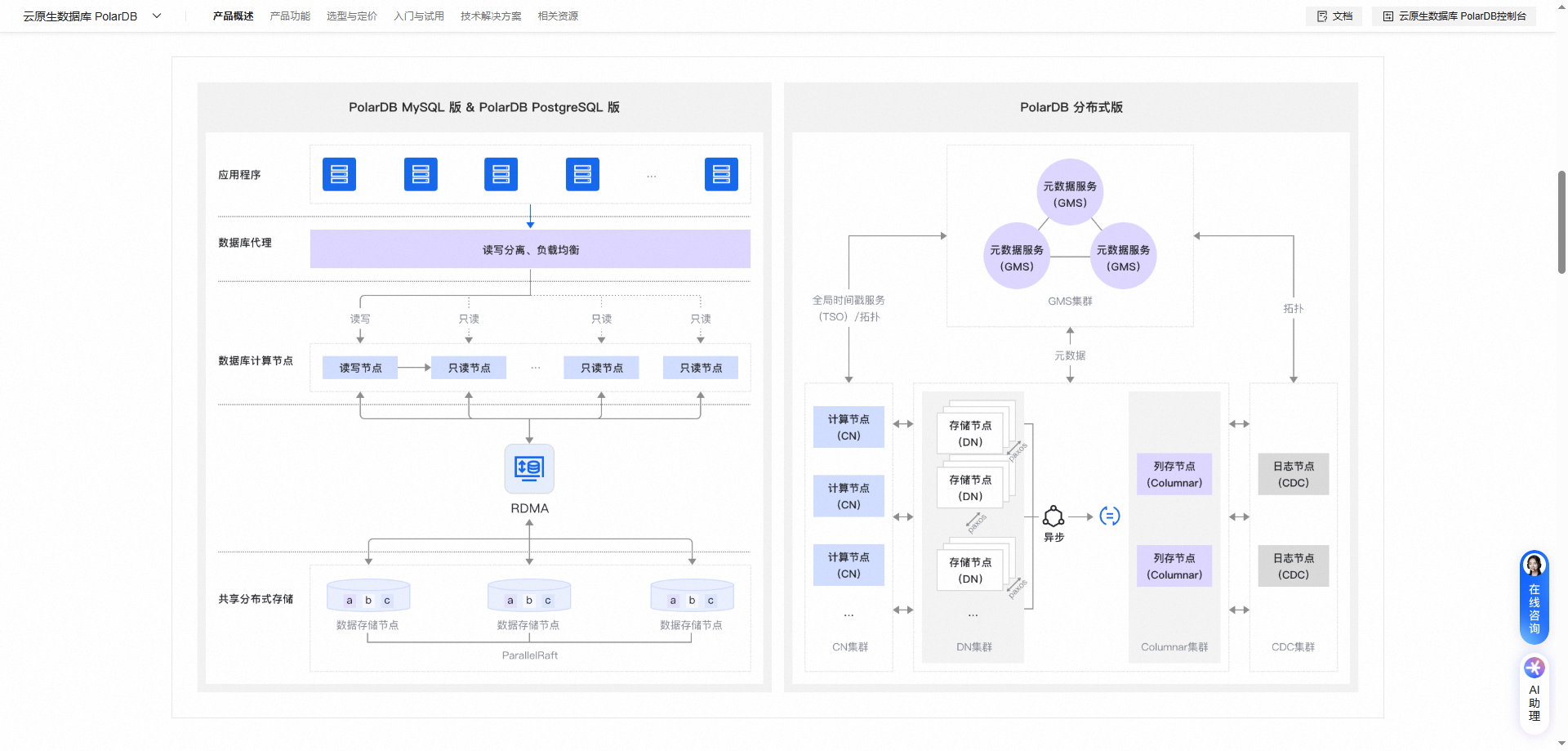
Task: Click the 云原生数据库 PolarDB product title
Action: [80, 16]
